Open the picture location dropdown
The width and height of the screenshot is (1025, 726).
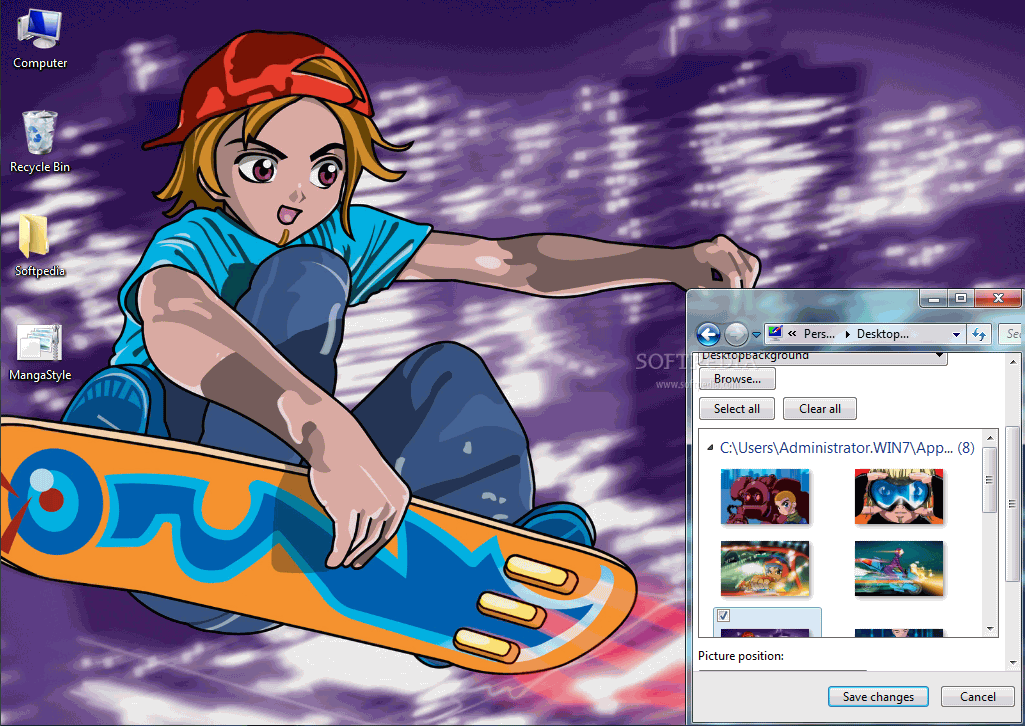[823, 357]
